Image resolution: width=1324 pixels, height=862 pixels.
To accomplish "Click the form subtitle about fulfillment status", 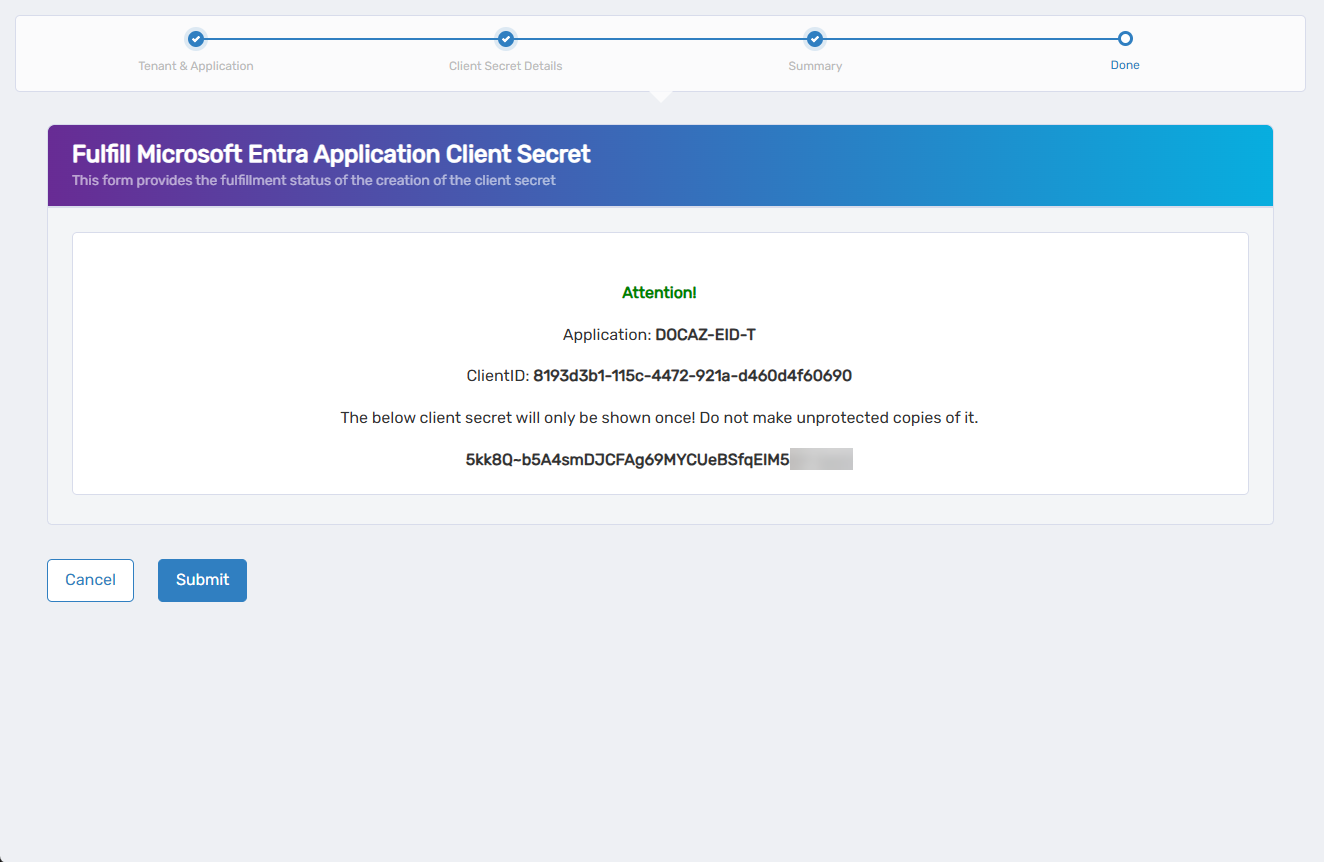I will 313,181.
